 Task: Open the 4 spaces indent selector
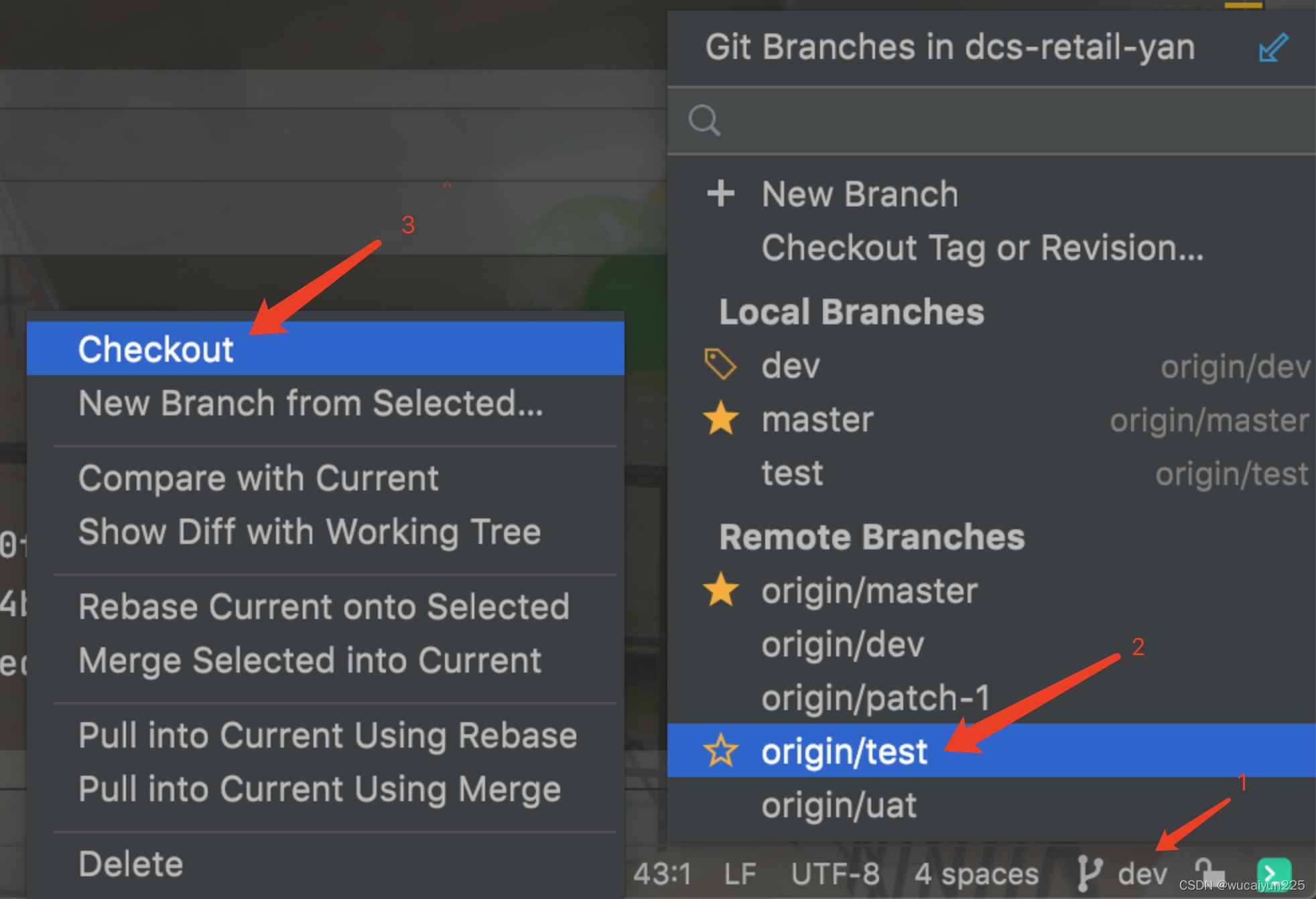976,874
